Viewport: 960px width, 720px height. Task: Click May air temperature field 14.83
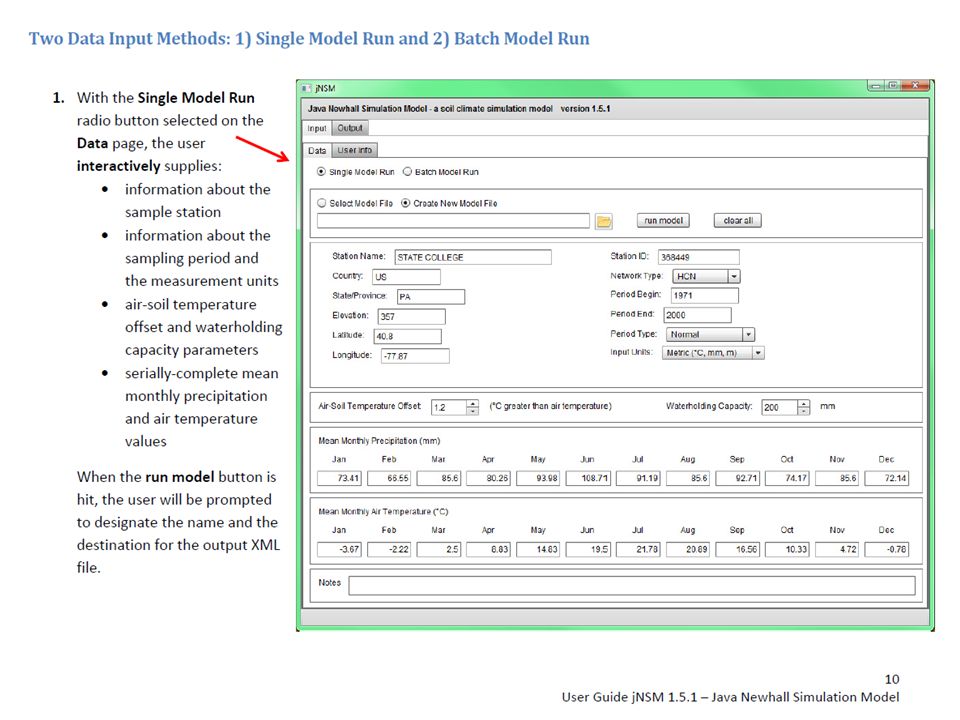pos(538,549)
